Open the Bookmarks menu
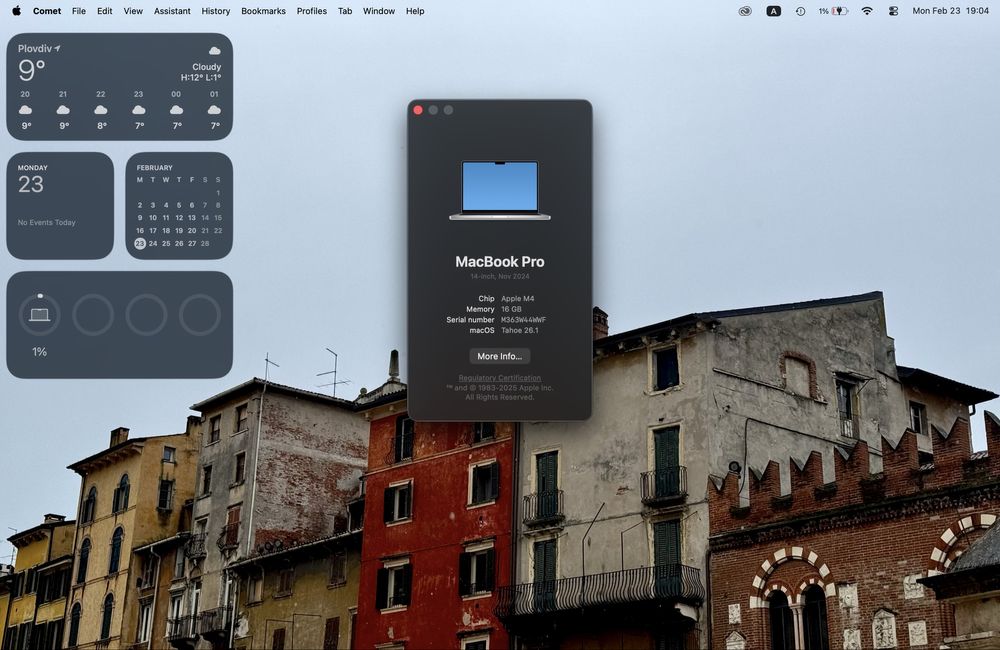The width and height of the screenshot is (1000, 650). (263, 11)
